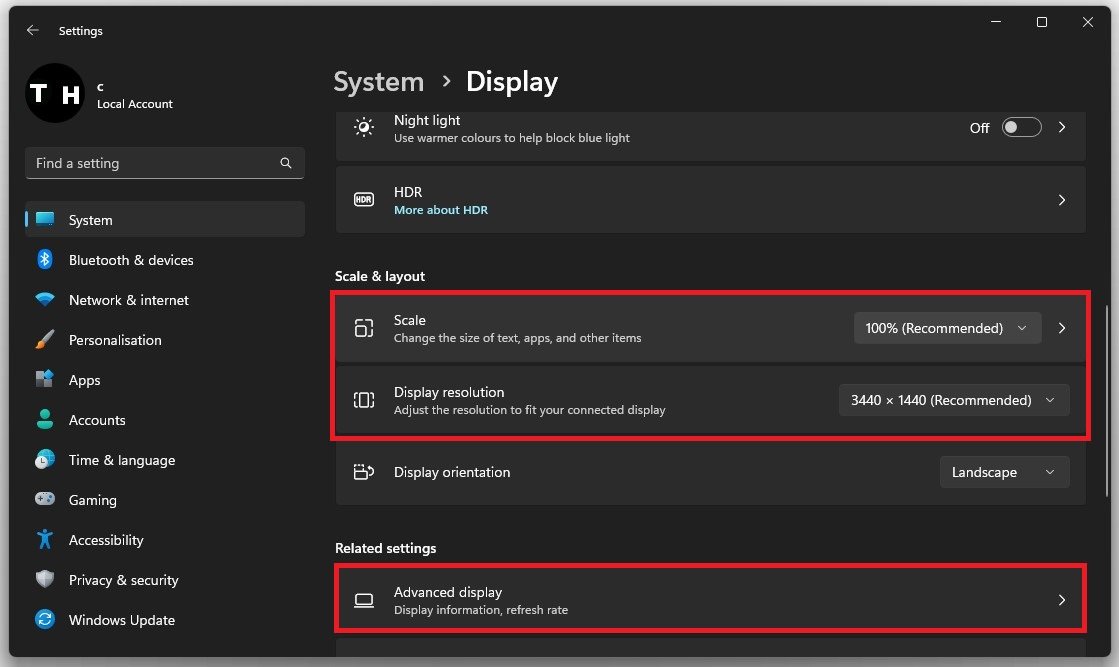Open Advanced display settings
The image size is (1119, 667).
pos(710,600)
